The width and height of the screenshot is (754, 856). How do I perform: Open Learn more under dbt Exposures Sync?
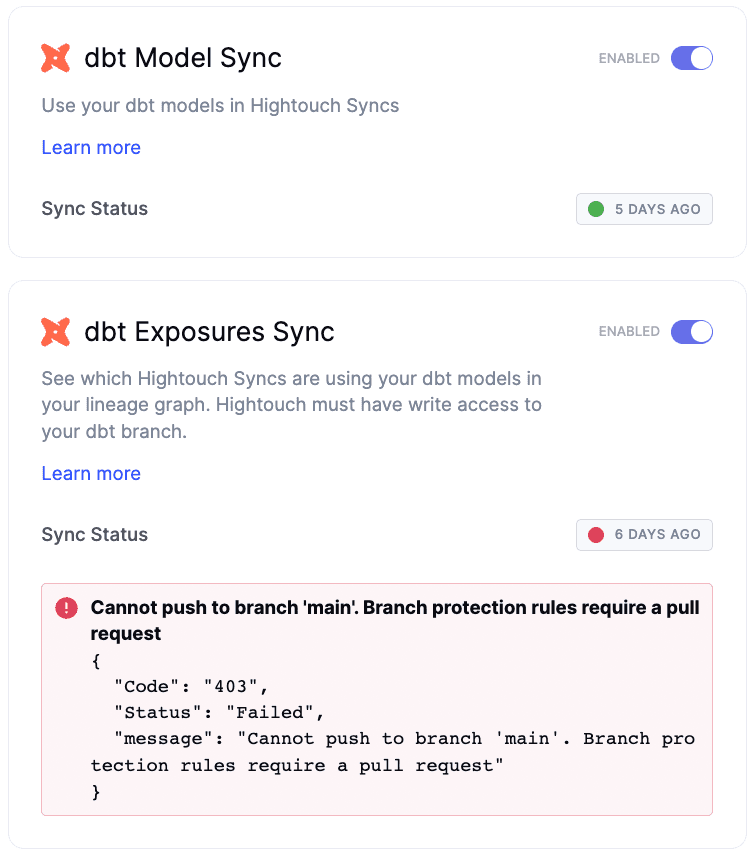point(91,474)
